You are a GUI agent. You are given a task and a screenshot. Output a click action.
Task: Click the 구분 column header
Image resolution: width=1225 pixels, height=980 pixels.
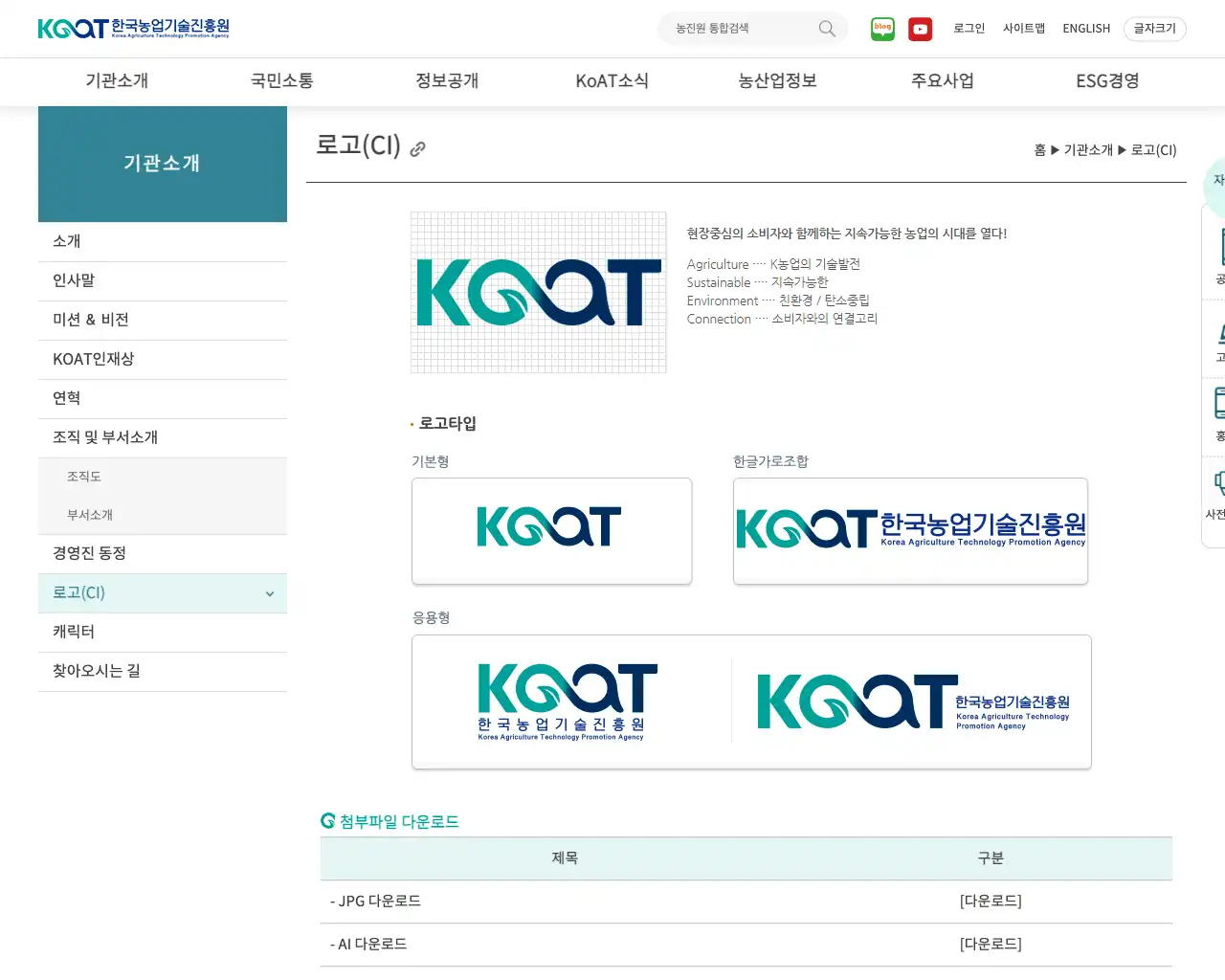point(991,858)
